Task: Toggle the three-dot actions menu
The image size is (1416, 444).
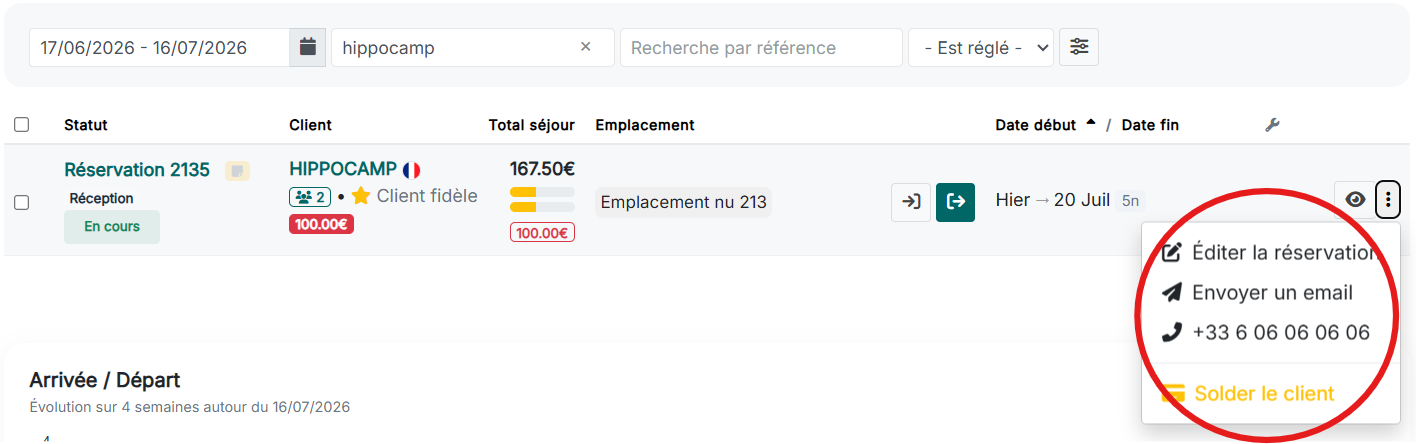Action: click(x=1388, y=200)
